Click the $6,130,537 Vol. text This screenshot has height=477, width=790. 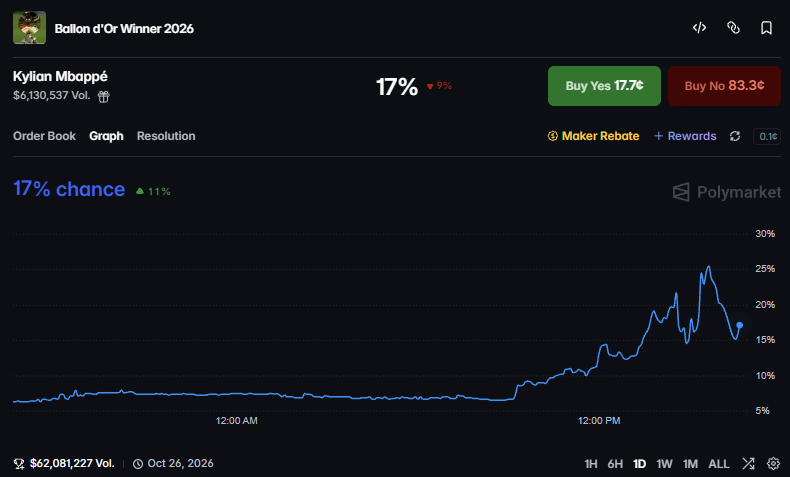[x=51, y=95]
